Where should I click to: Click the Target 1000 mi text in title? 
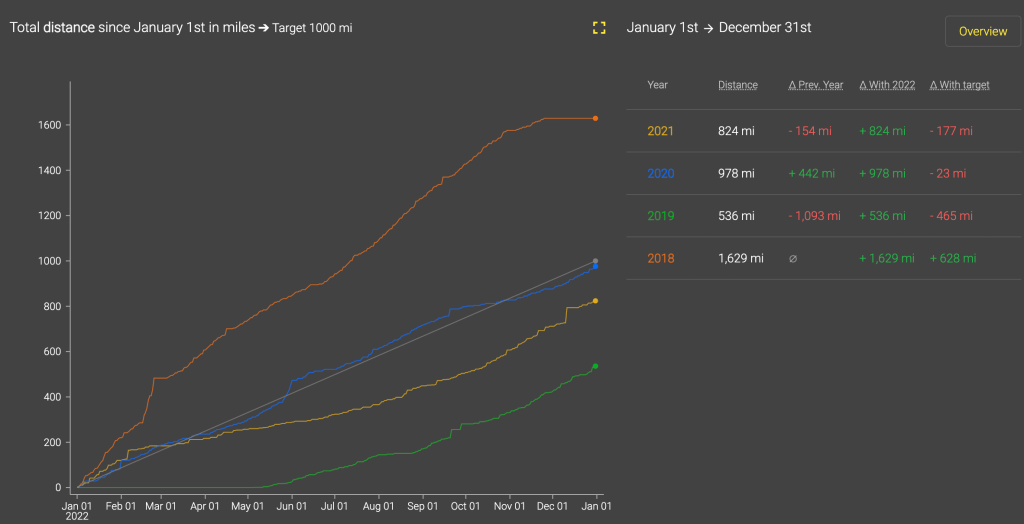pos(312,28)
